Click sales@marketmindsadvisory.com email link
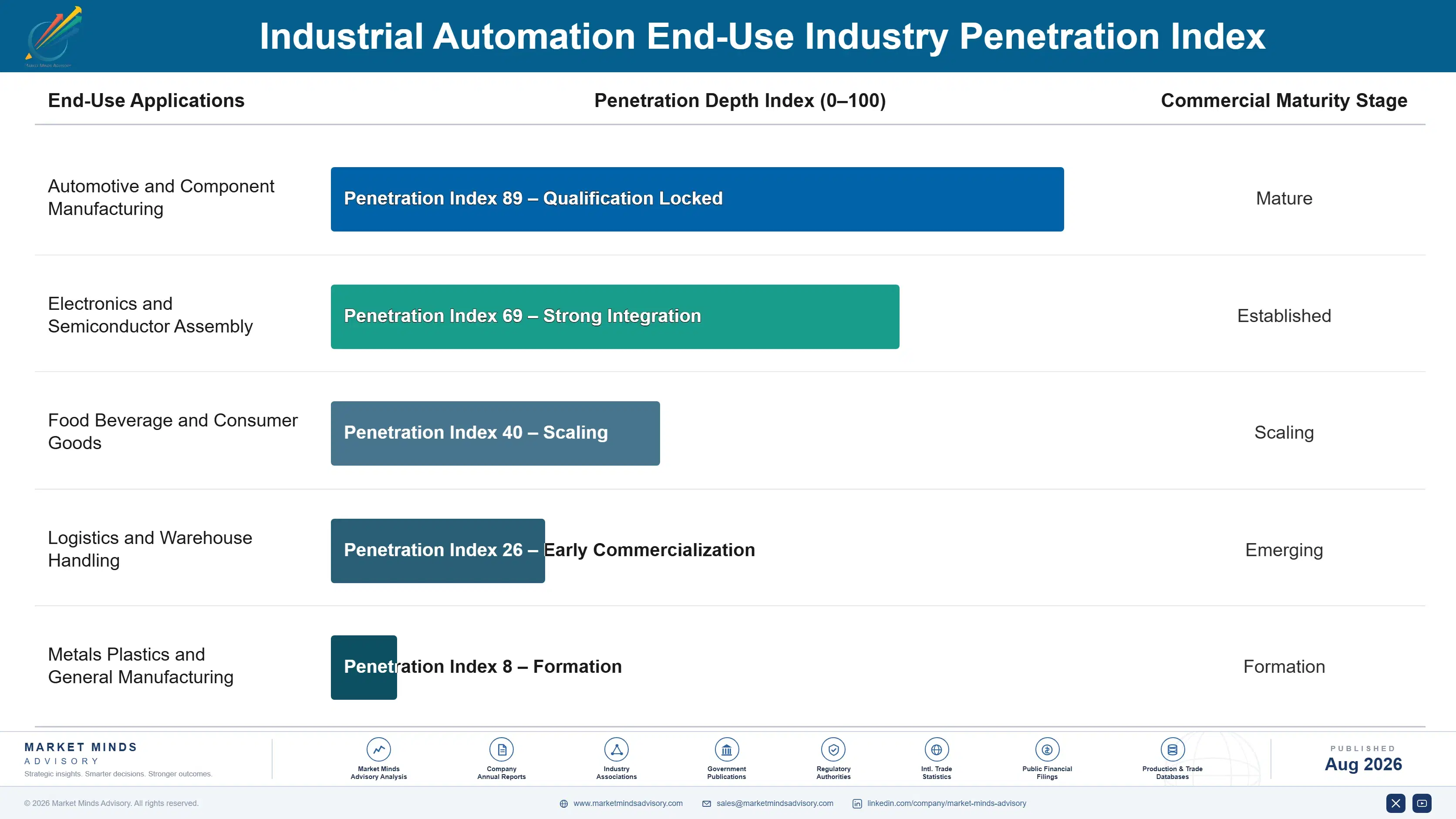The width and height of the screenshot is (1456, 819). click(775, 803)
